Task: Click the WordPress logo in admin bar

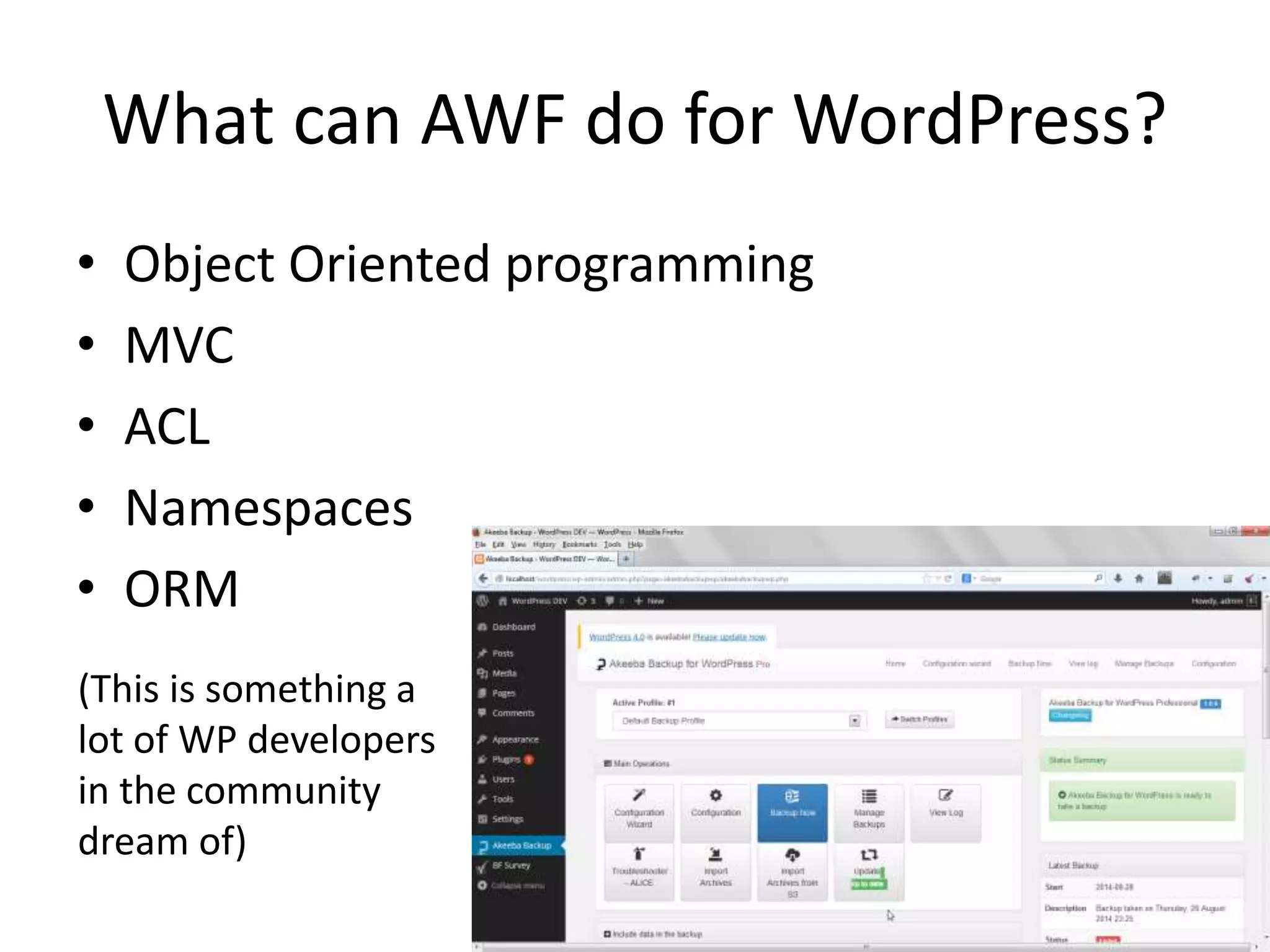Action: (x=483, y=601)
